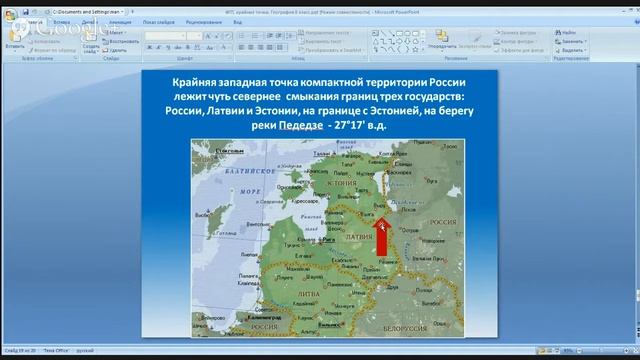The width and height of the screenshot is (640, 360).
Task: Click the zoom slider in status bar
Action: (602, 351)
